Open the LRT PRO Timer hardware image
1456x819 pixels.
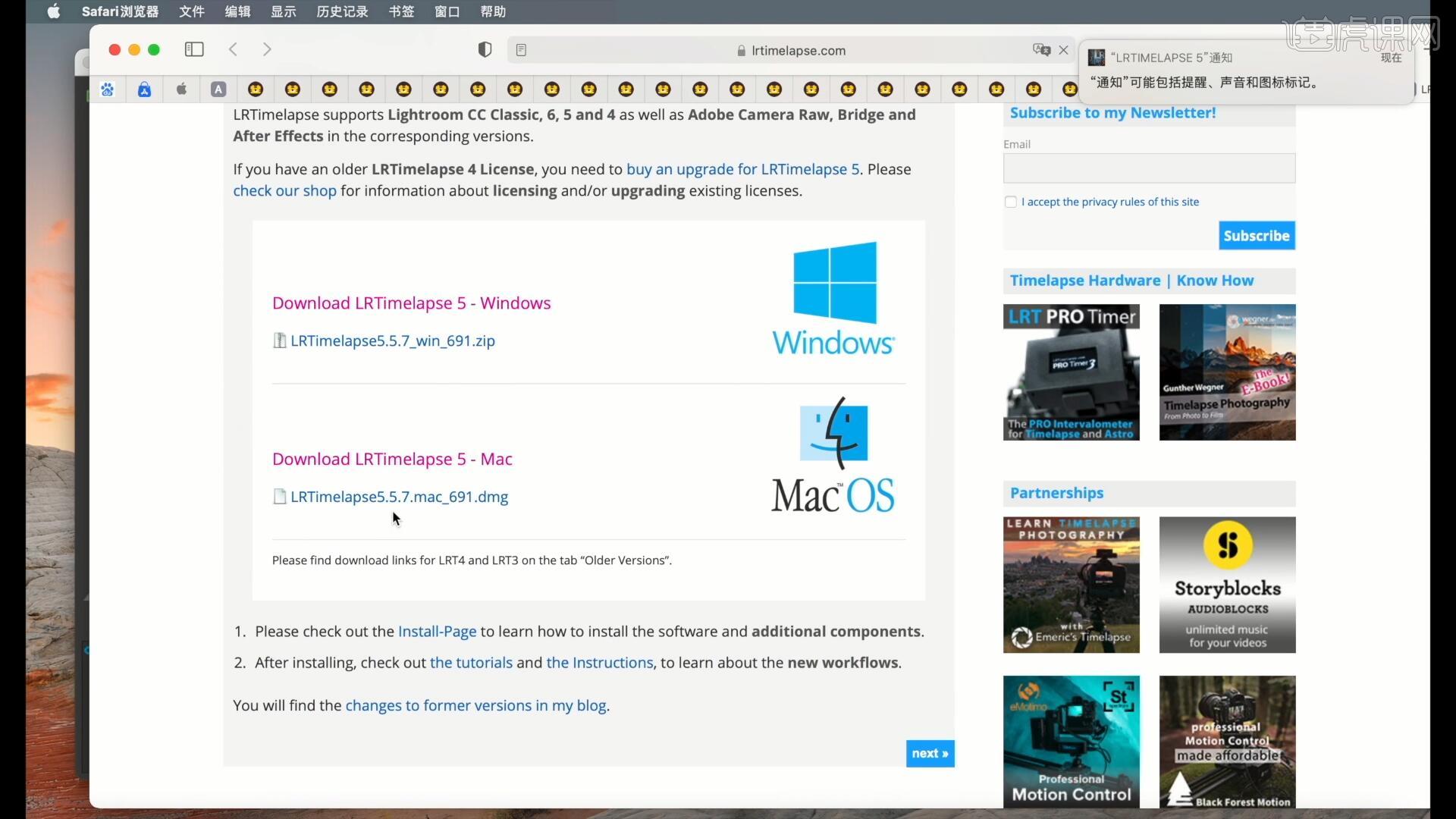[1071, 372]
